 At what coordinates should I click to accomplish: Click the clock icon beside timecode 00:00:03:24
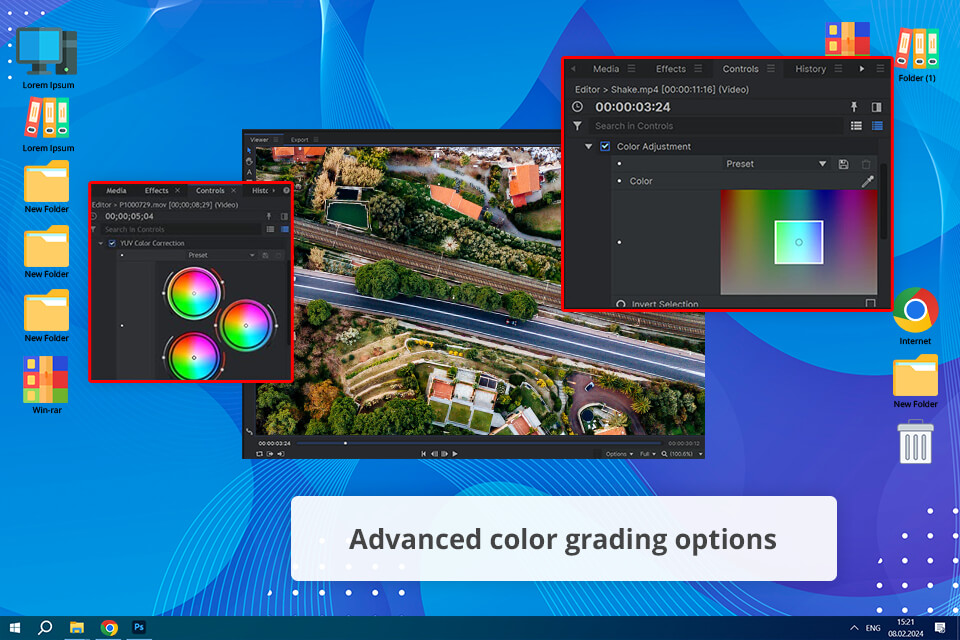click(577, 107)
